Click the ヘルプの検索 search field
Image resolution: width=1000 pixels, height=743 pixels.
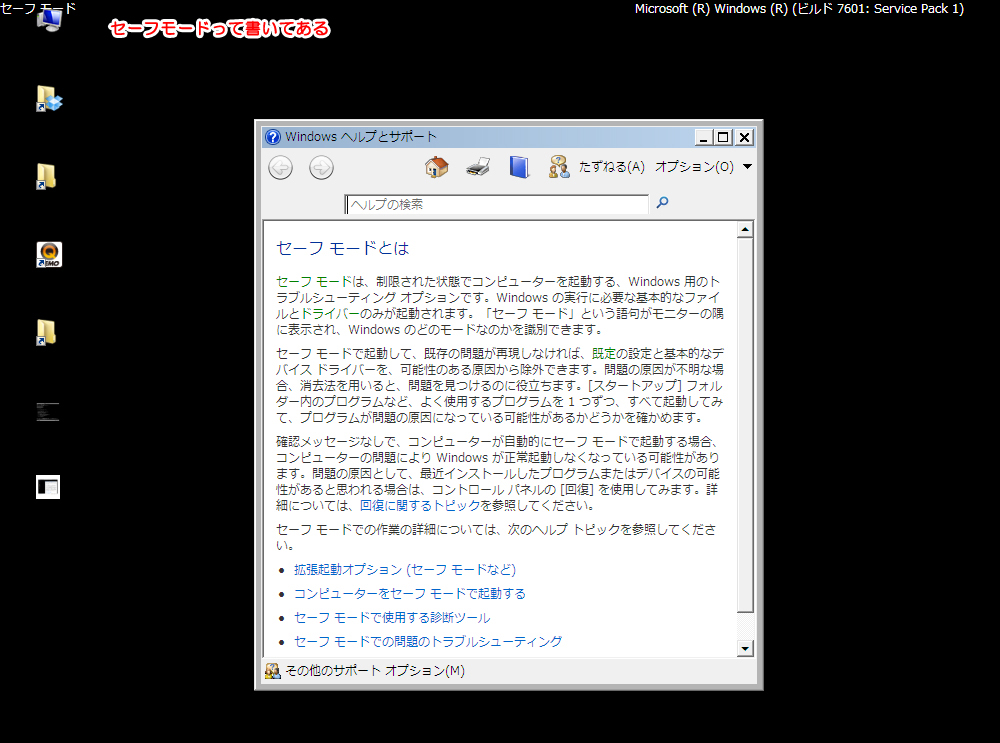(497, 204)
